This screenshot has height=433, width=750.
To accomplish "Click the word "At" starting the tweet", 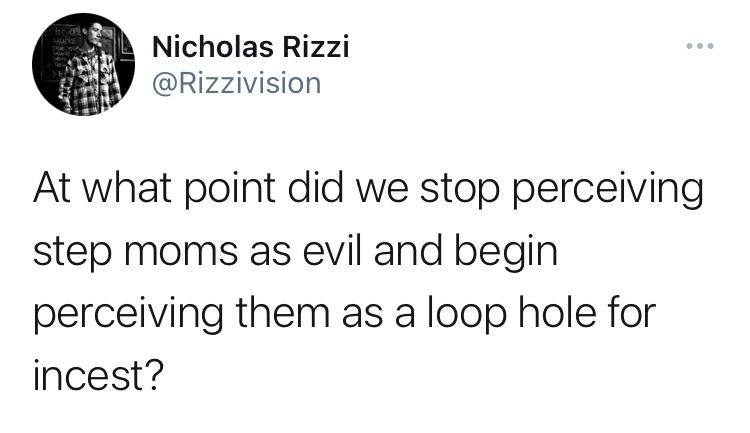I will (x=53, y=191).
